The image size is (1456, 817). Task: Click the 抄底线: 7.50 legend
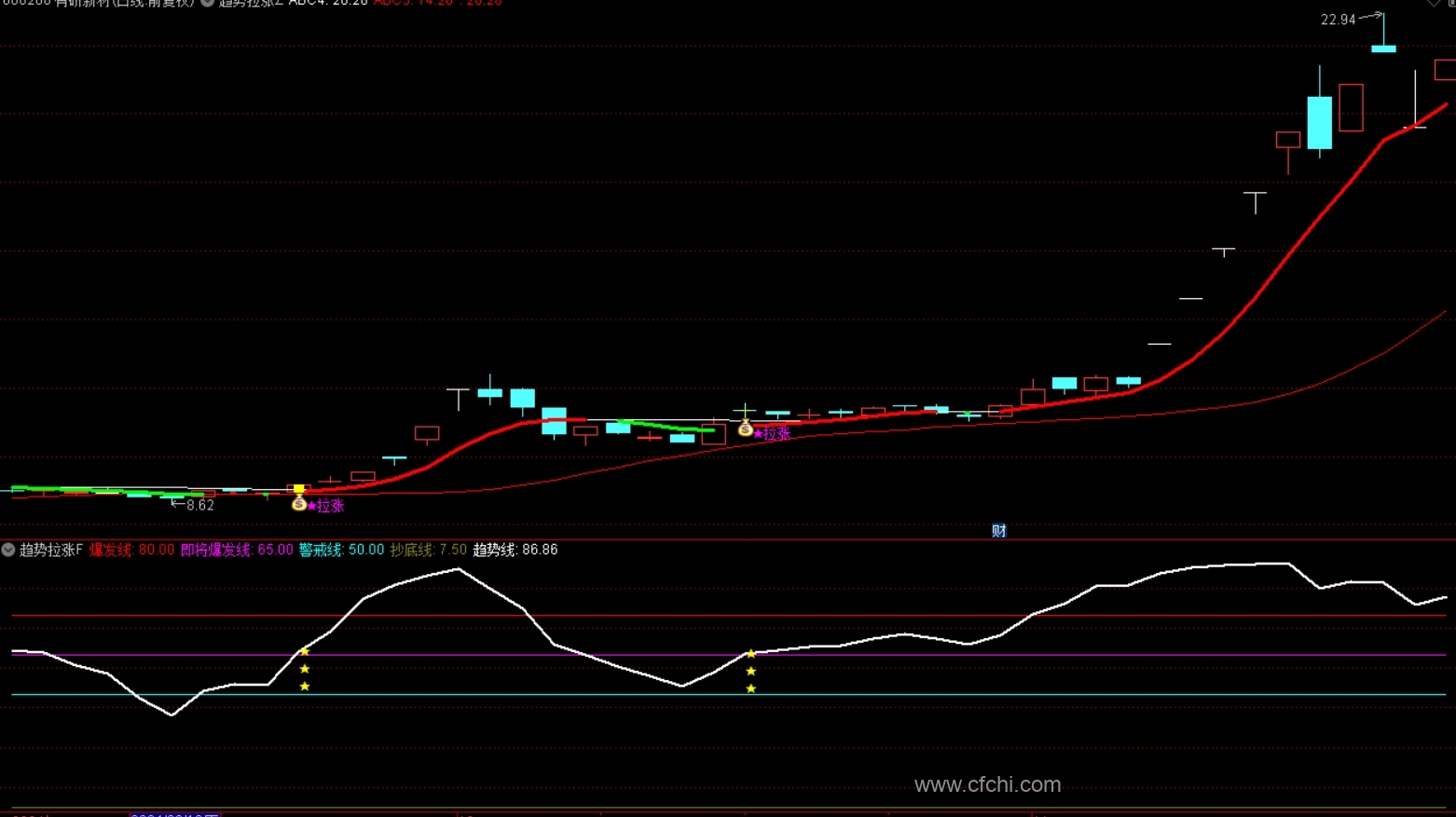click(429, 550)
